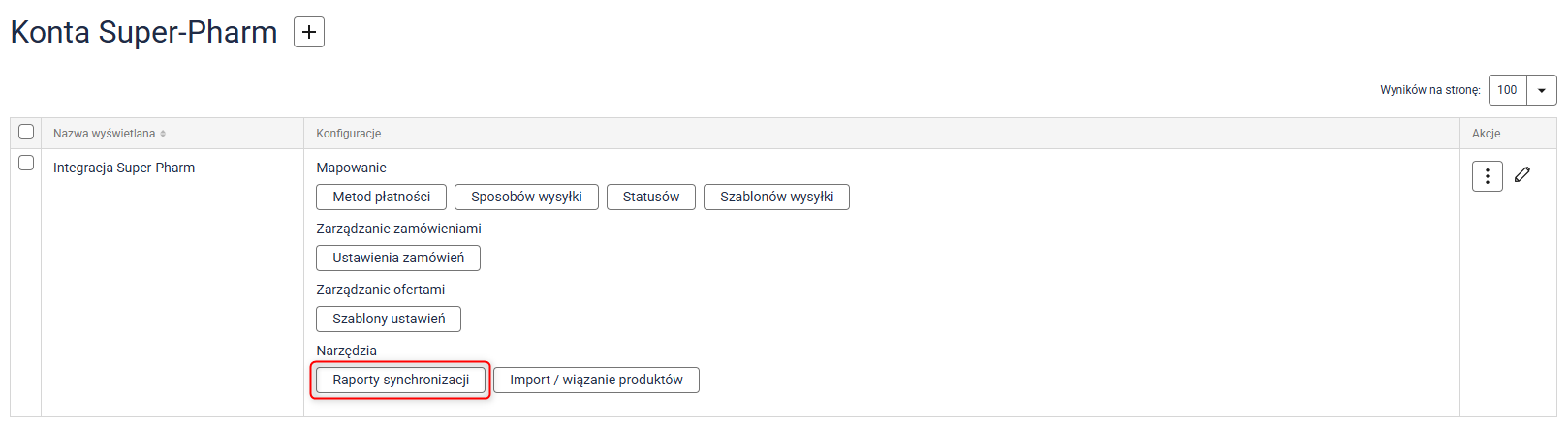This screenshot has height=427, width=1568.
Task: Expand the results per page dropdown arrow
Action: click(x=1541, y=90)
